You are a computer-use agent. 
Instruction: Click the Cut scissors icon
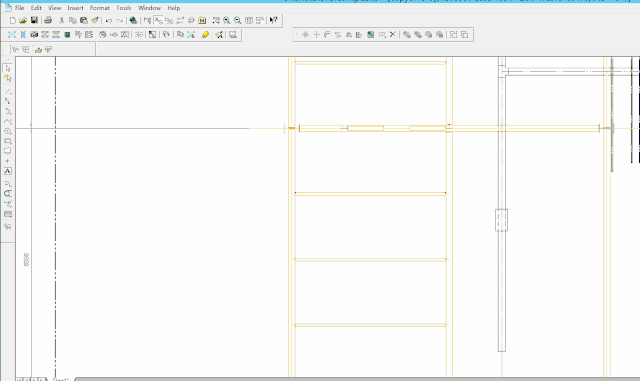click(x=62, y=20)
